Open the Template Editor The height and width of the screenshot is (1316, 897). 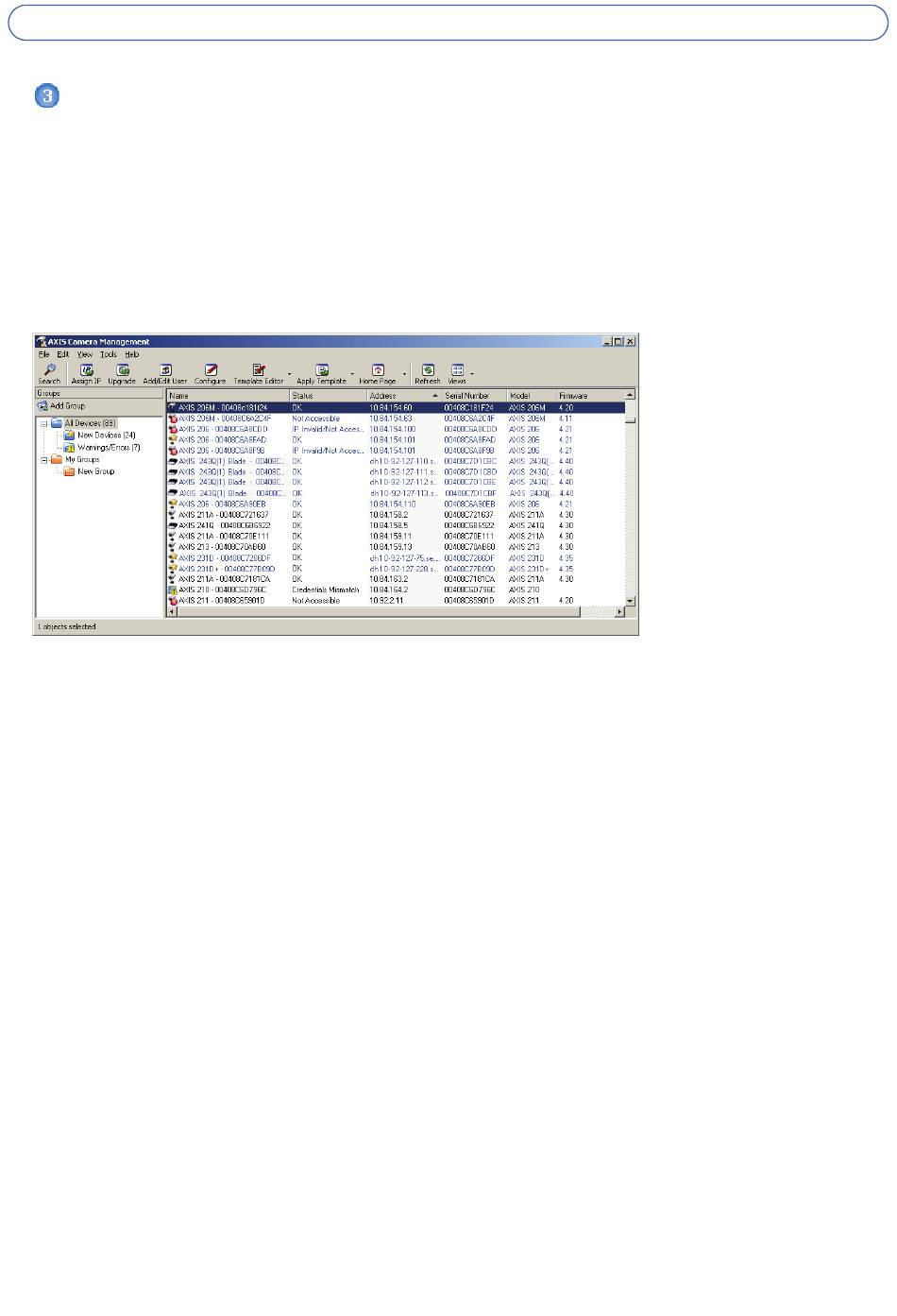258,374
